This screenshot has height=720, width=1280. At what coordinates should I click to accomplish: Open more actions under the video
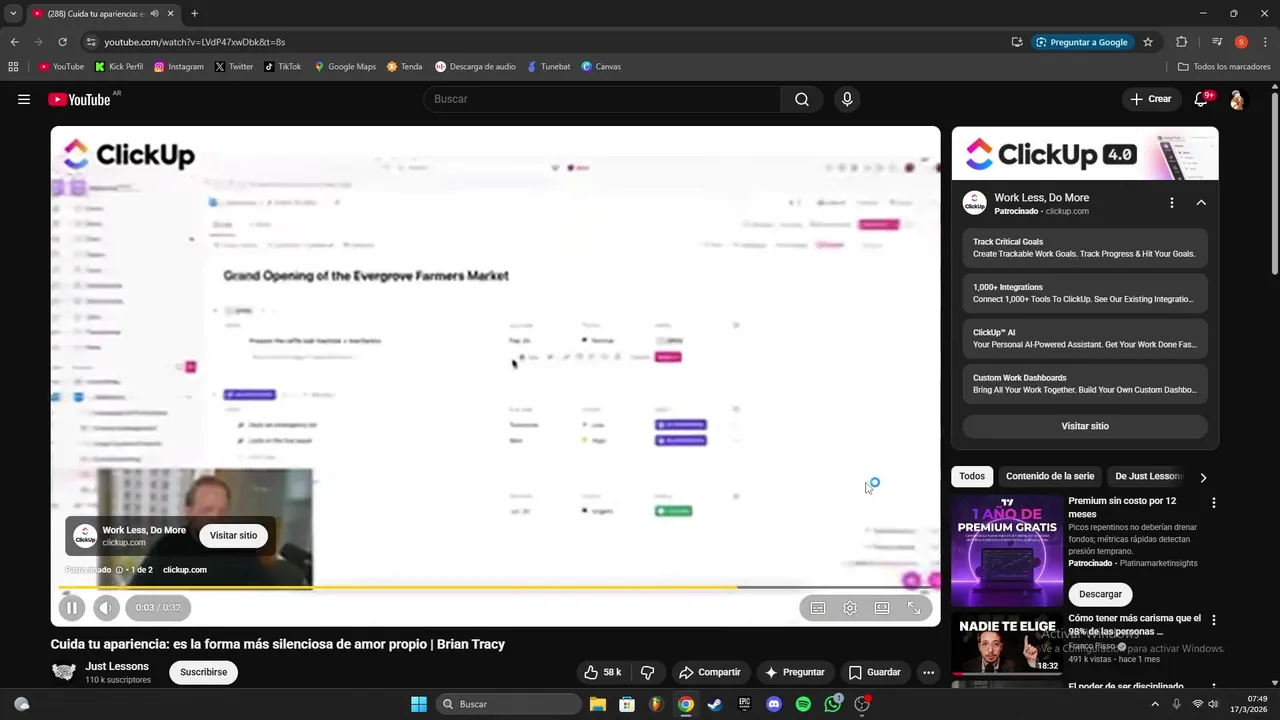point(928,672)
